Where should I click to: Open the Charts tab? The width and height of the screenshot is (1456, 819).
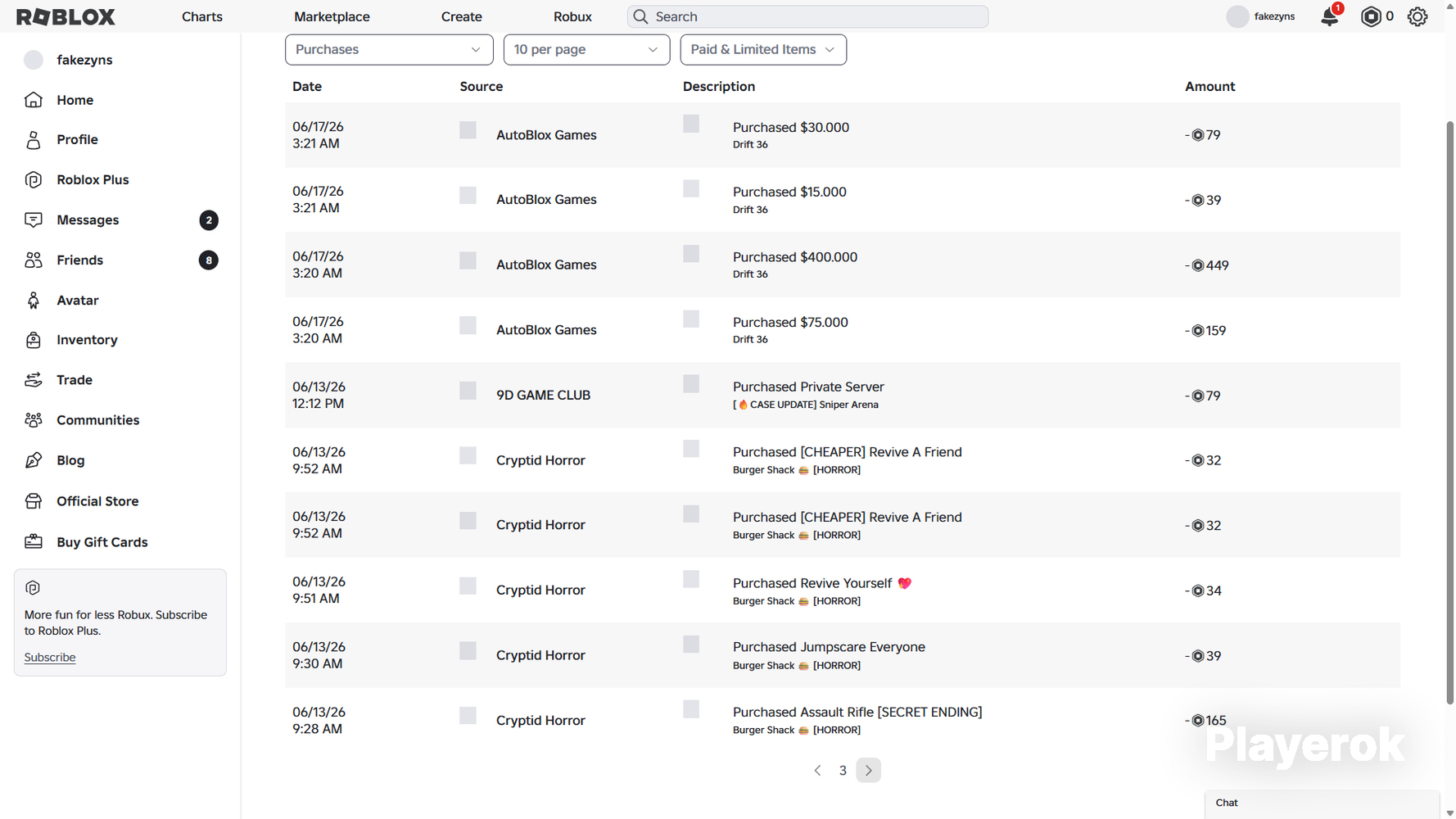[202, 16]
